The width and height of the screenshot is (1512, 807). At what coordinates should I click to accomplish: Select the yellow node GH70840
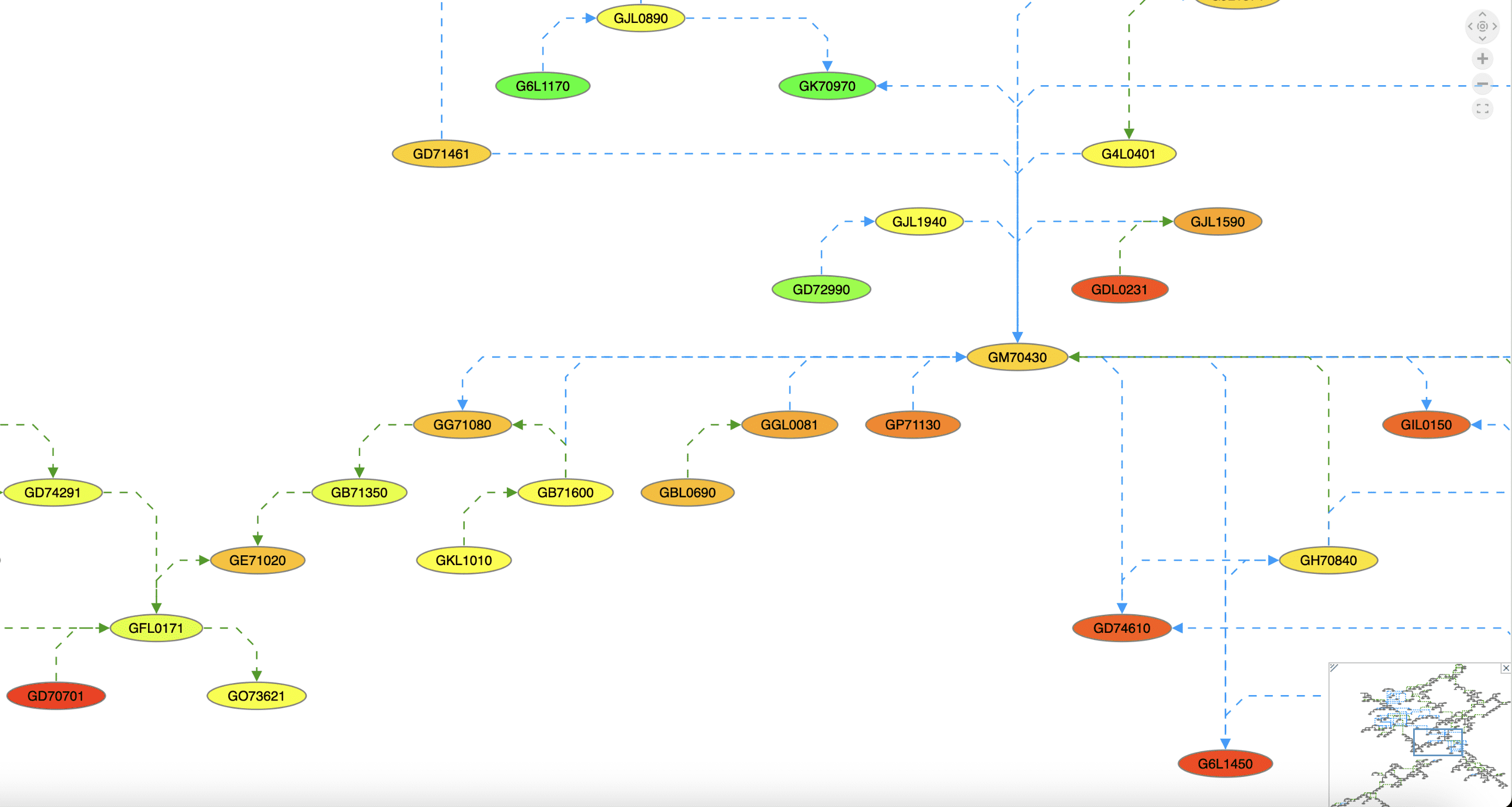pos(1328,560)
